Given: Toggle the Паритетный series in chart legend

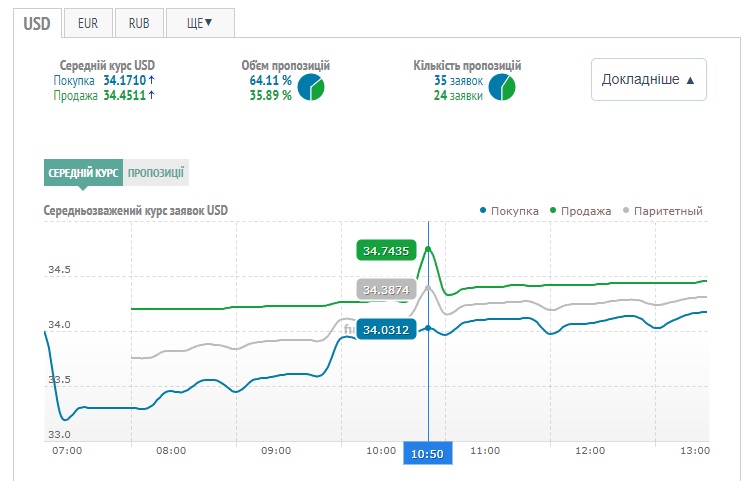Looking at the screenshot, I should 662,211.
